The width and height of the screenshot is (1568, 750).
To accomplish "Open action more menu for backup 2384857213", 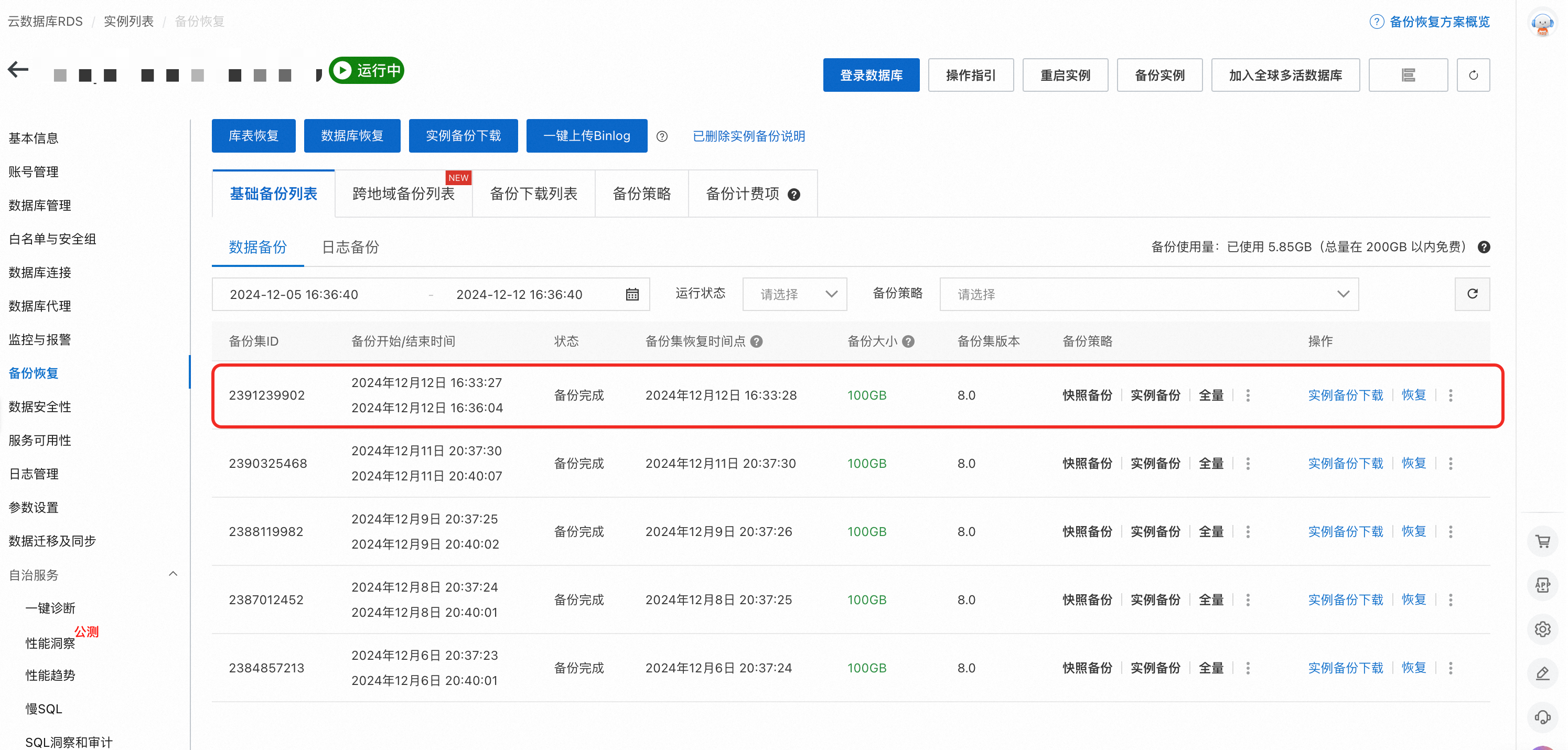I will point(1451,668).
